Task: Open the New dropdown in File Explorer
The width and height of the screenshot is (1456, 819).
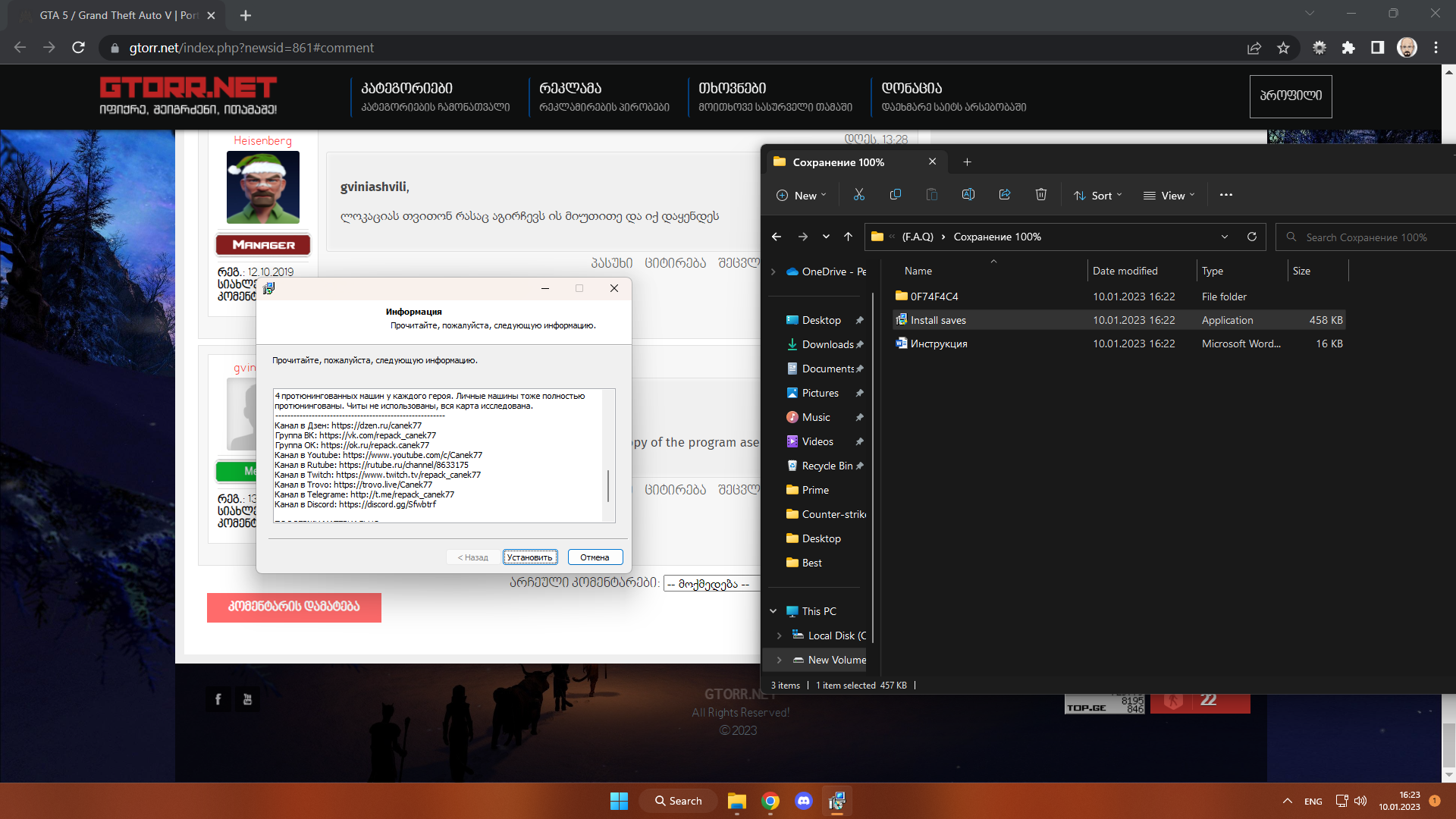Action: coord(801,196)
